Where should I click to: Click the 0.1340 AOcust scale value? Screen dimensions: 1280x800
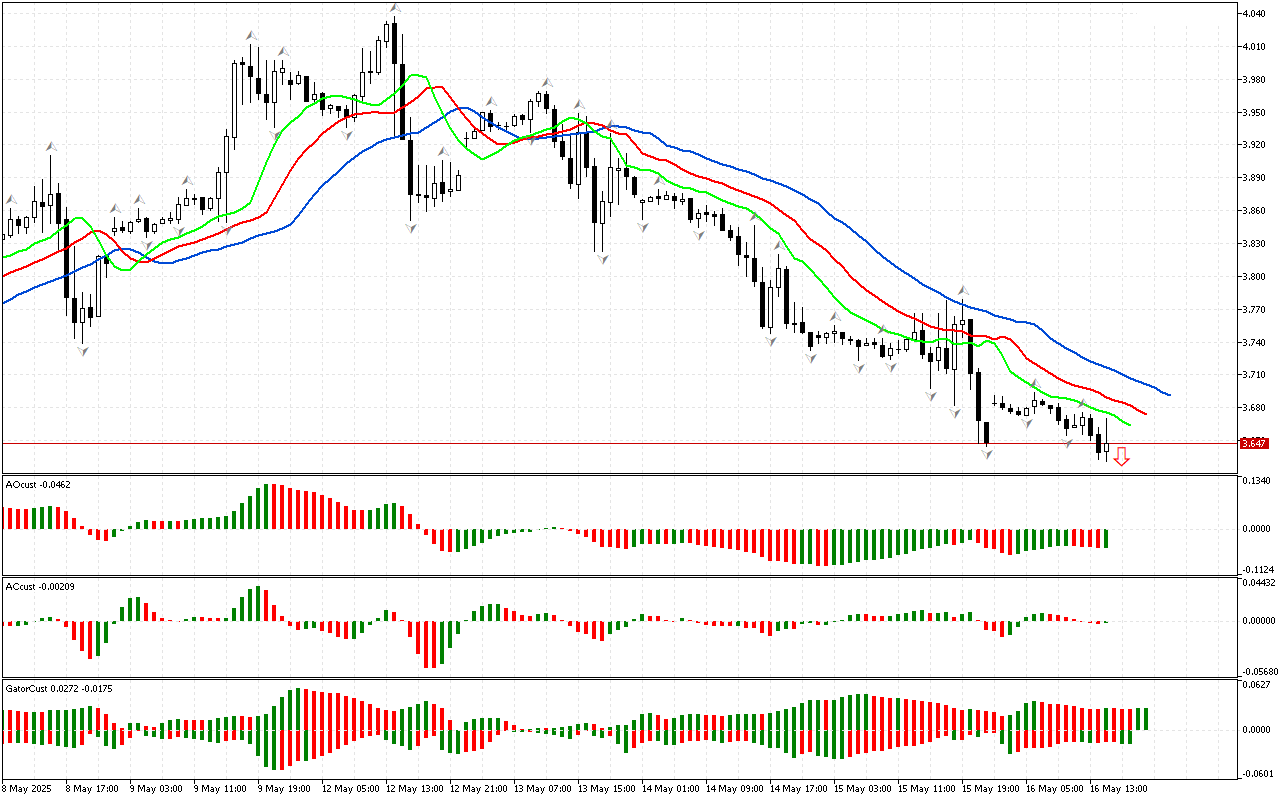tap(1256, 481)
